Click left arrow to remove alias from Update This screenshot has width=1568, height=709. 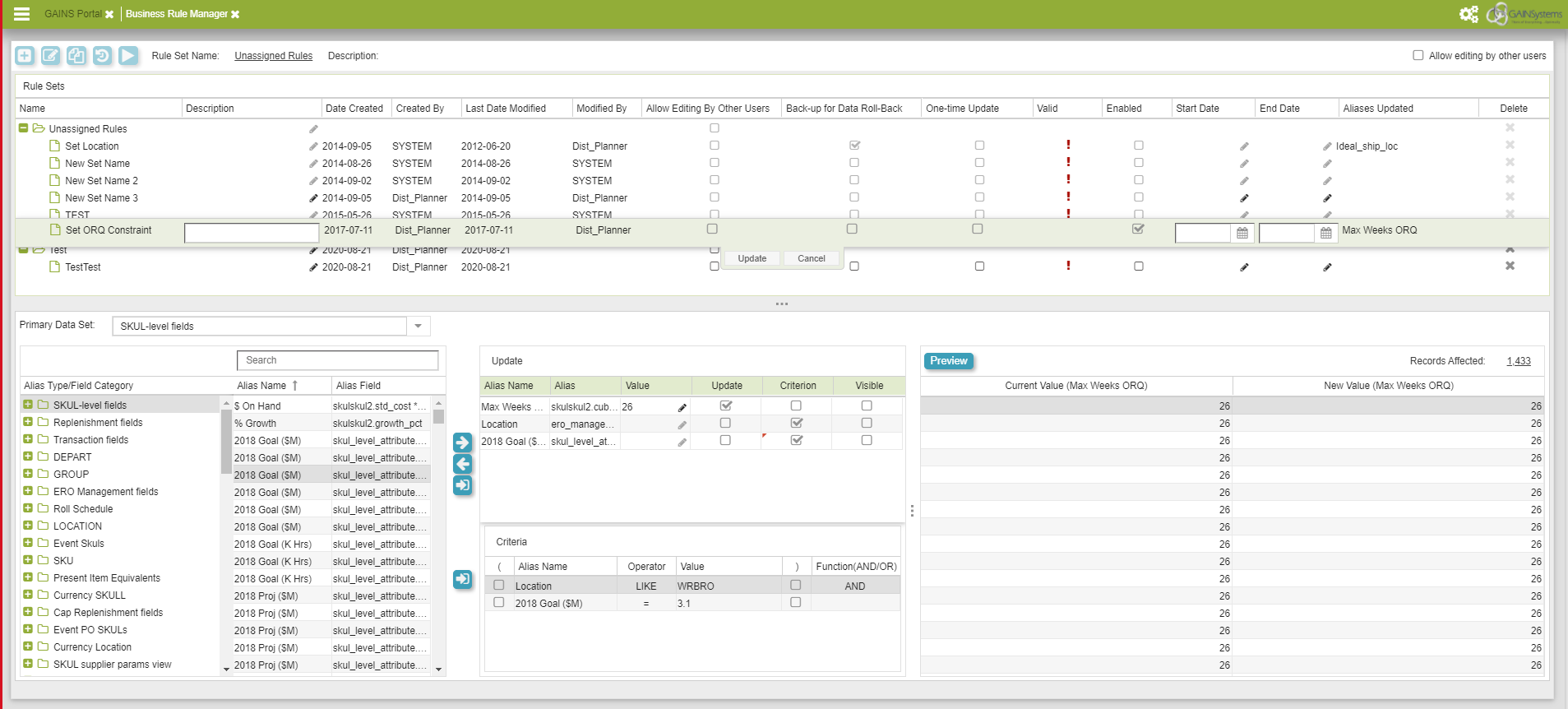click(x=463, y=464)
